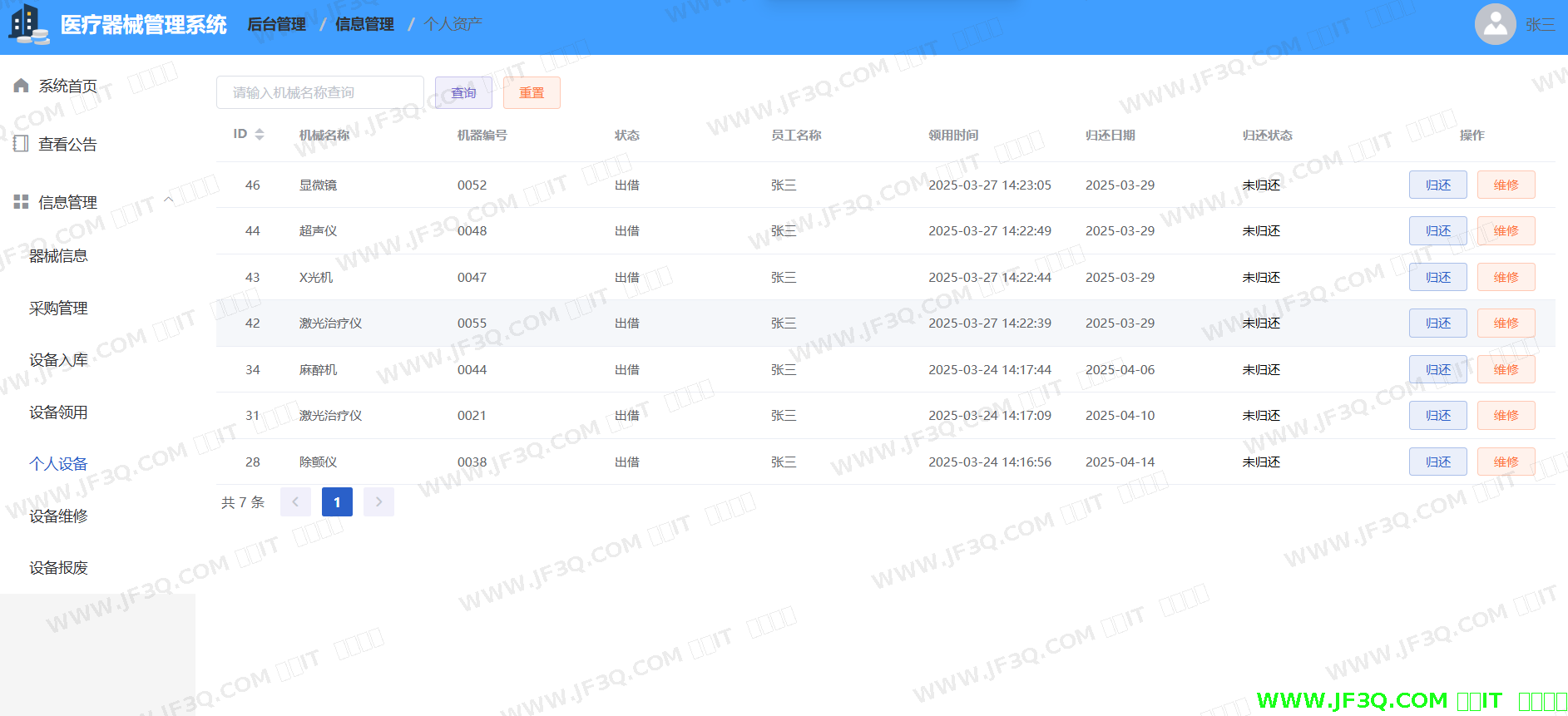
Task: Return the 显微镜 using 归还 button
Action: [x=1437, y=185]
